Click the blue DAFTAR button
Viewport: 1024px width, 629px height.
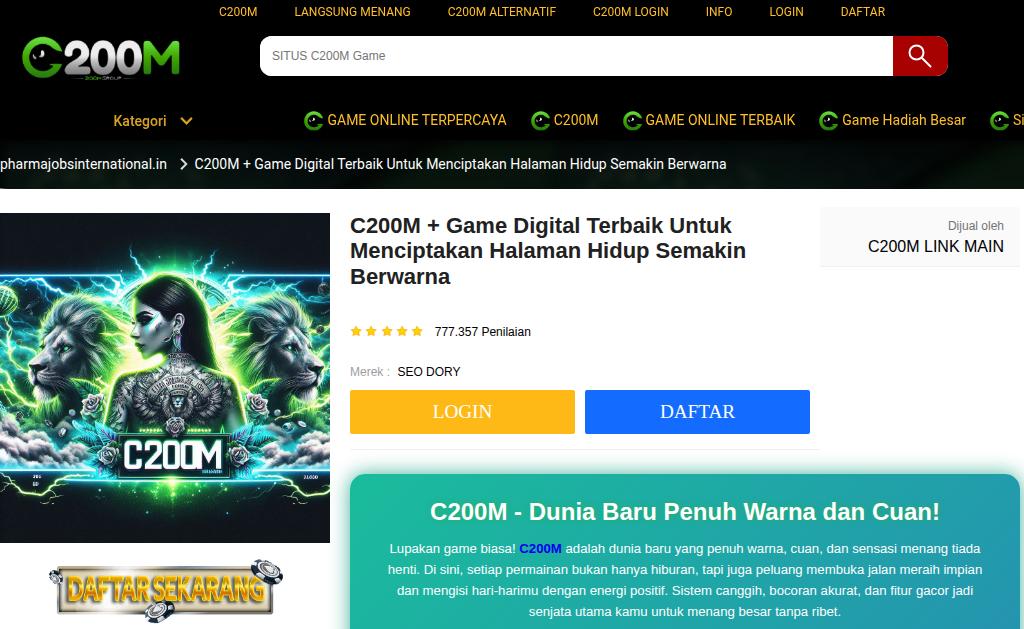click(x=697, y=411)
